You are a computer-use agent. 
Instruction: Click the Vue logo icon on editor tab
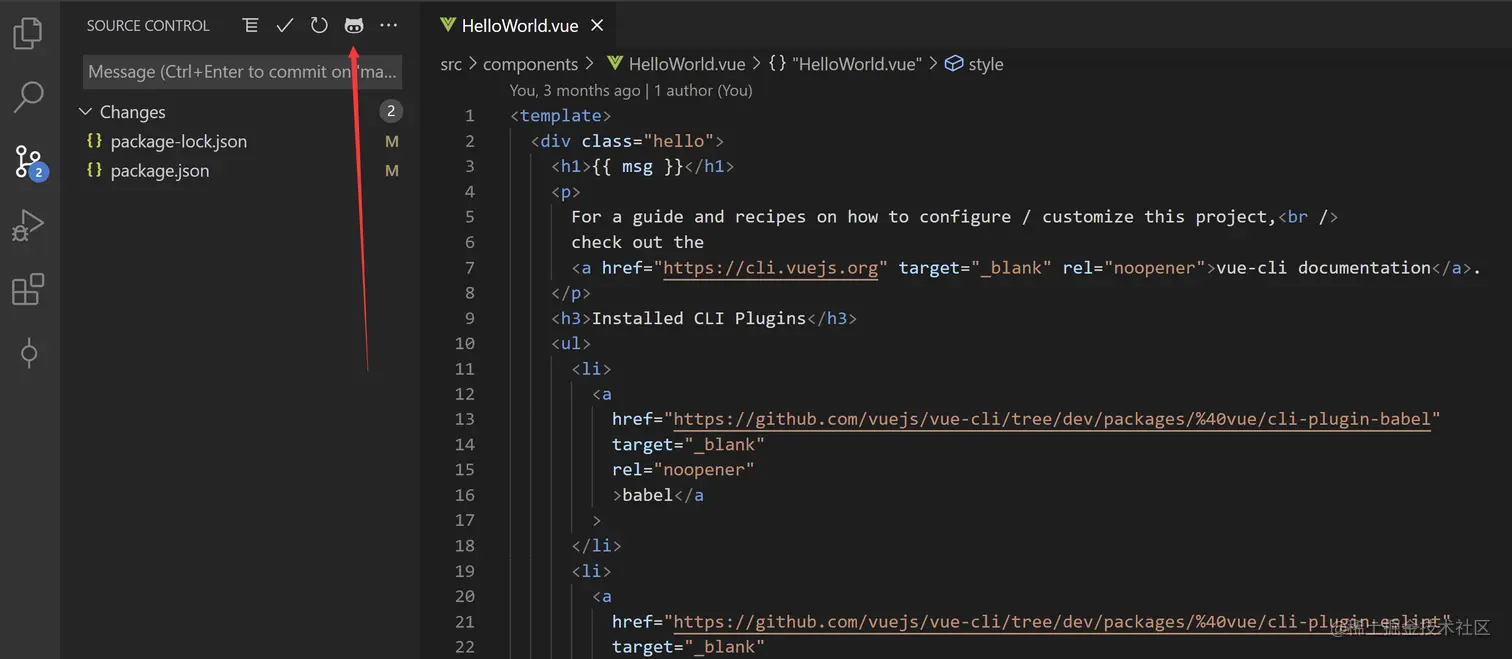(448, 26)
